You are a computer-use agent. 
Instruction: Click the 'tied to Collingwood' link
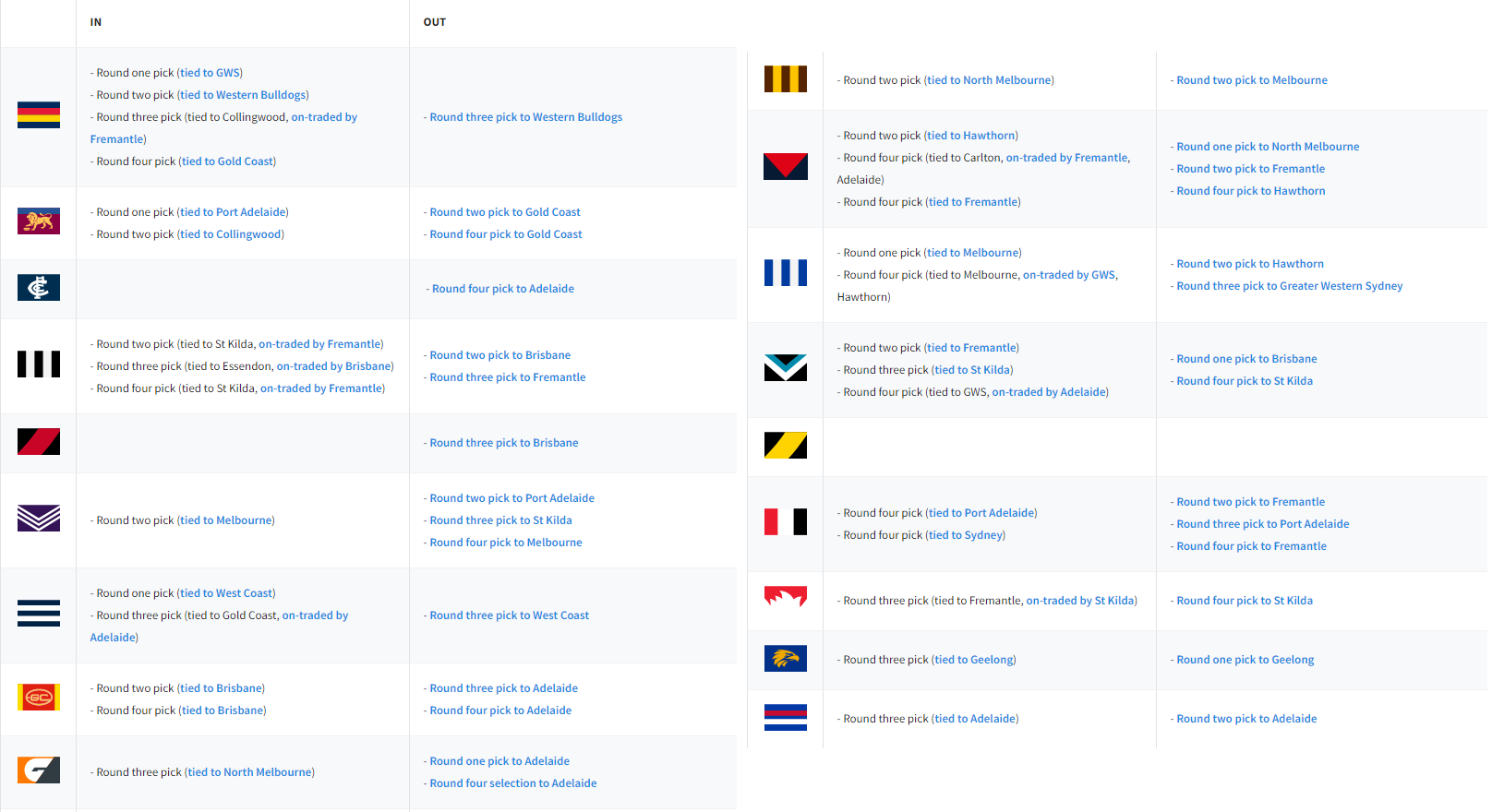pyautogui.click(x=231, y=234)
